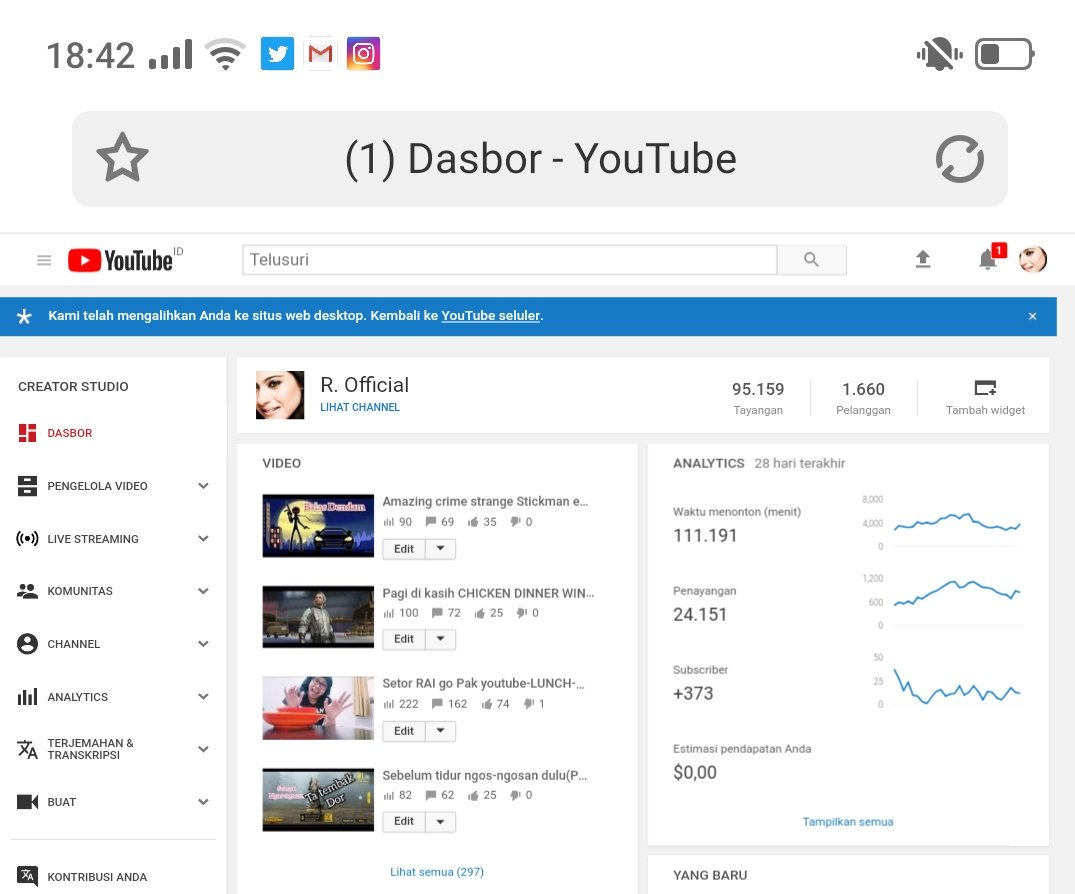Click the upload video arrow icon
This screenshot has width=1075, height=894.
coord(923,259)
